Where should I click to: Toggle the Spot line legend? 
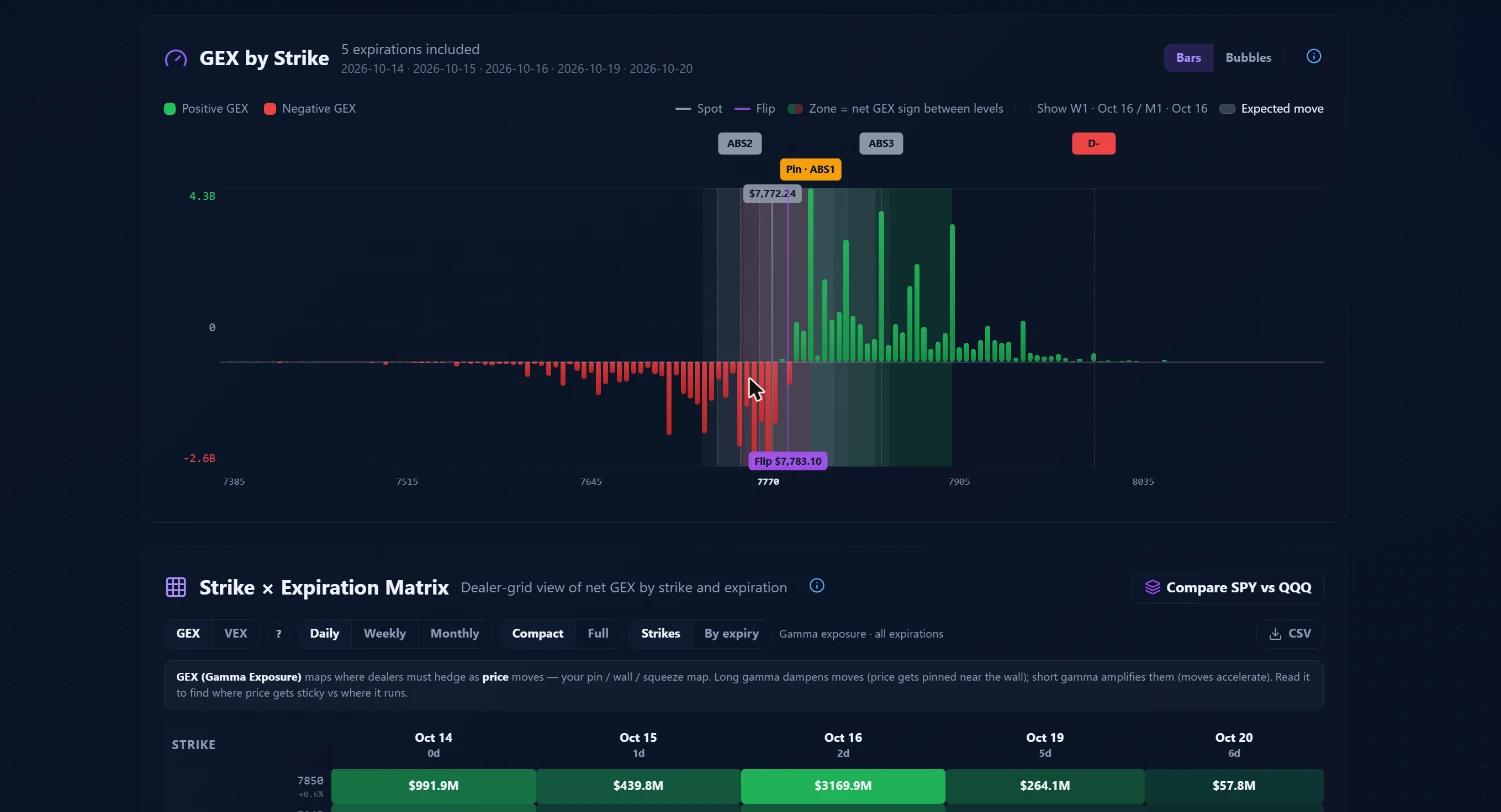[698, 109]
